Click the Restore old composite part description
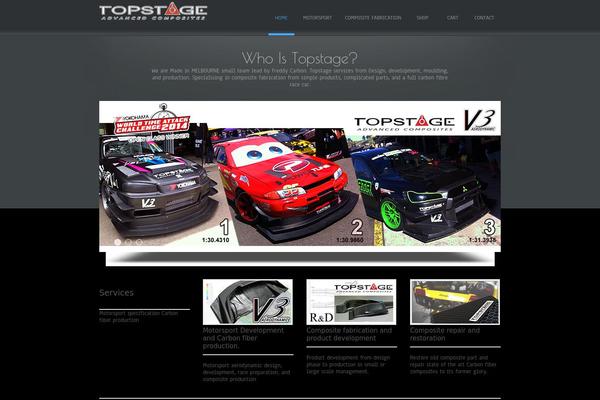The width and height of the screenshot is (600, 400). 453,364
